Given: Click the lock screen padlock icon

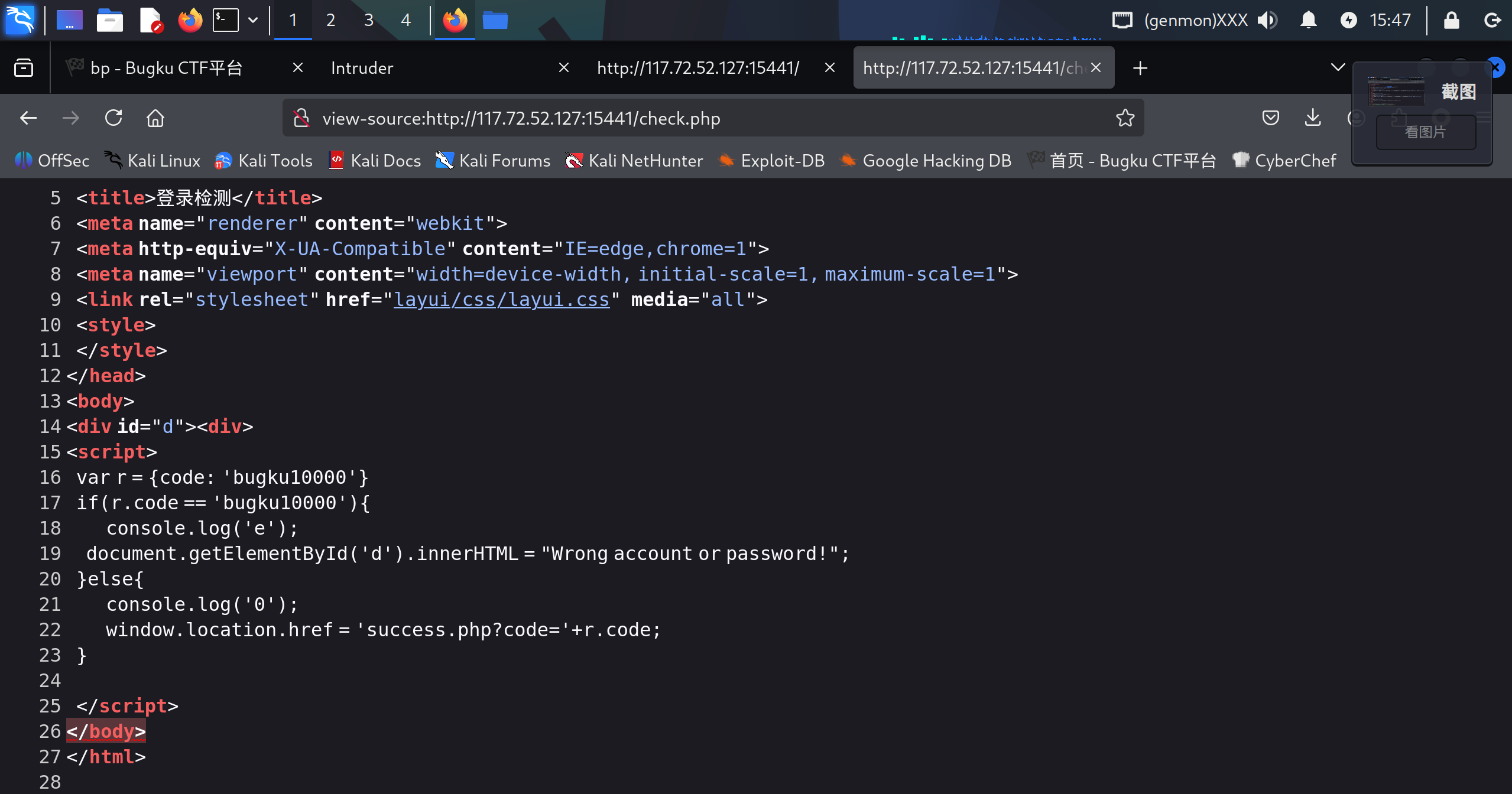Looking at the screenshot, I should point(1451,20).
